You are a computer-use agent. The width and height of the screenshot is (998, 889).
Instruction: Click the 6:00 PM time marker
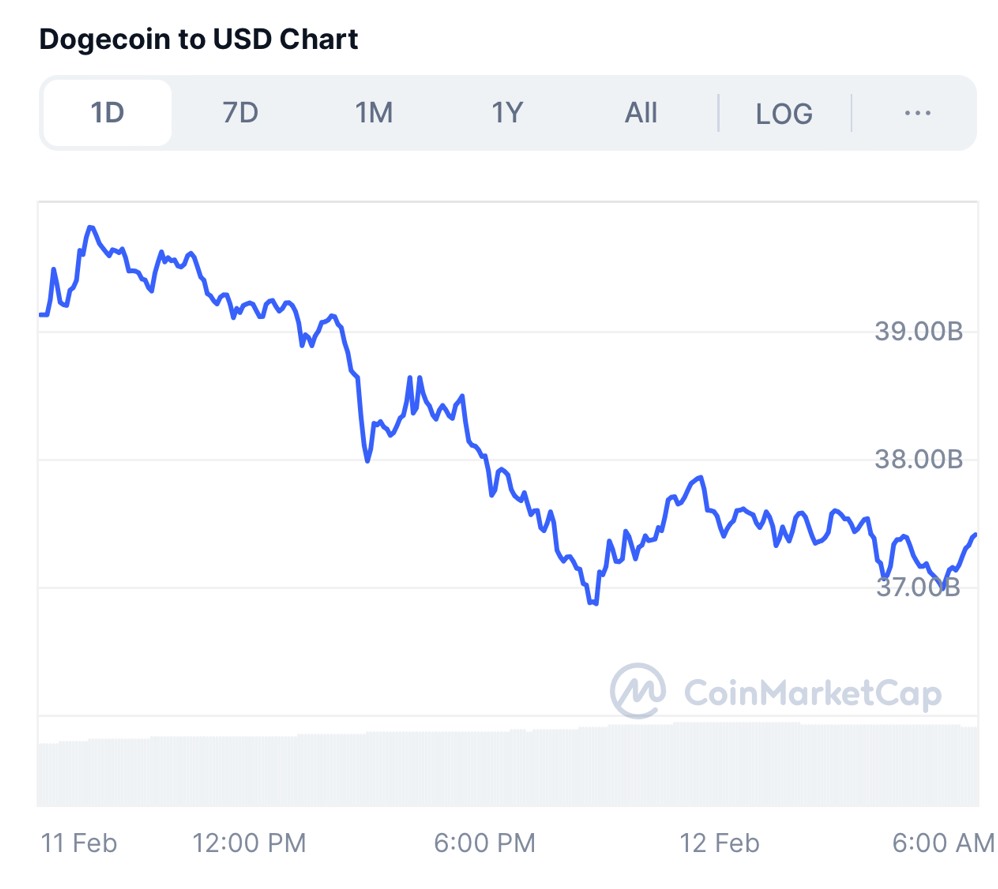(484, 843)
